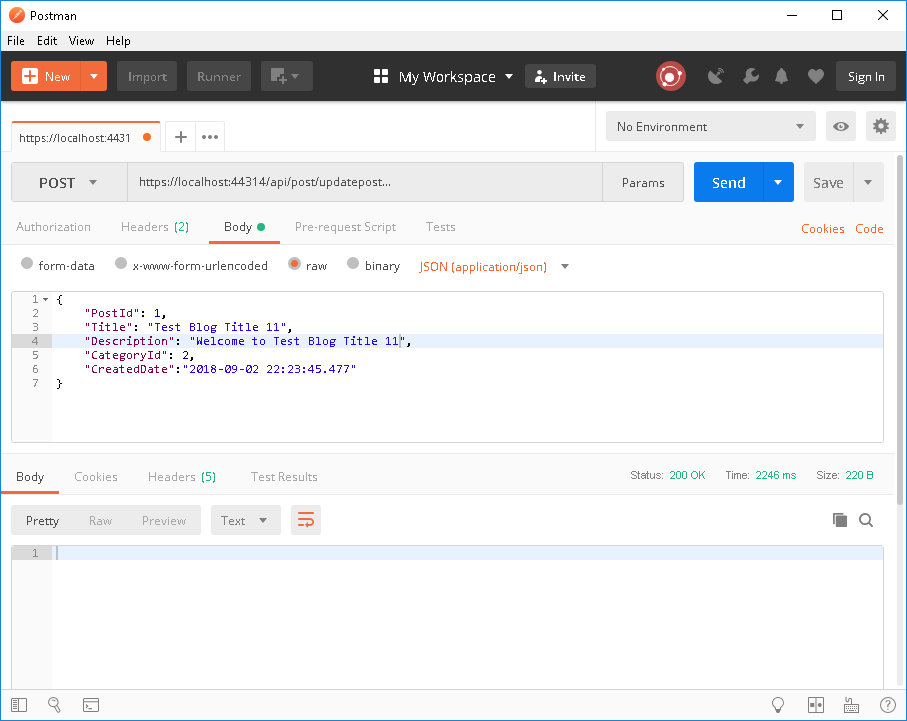Collapse the JSON fold arrow on line 1

[x=45, y=299]
